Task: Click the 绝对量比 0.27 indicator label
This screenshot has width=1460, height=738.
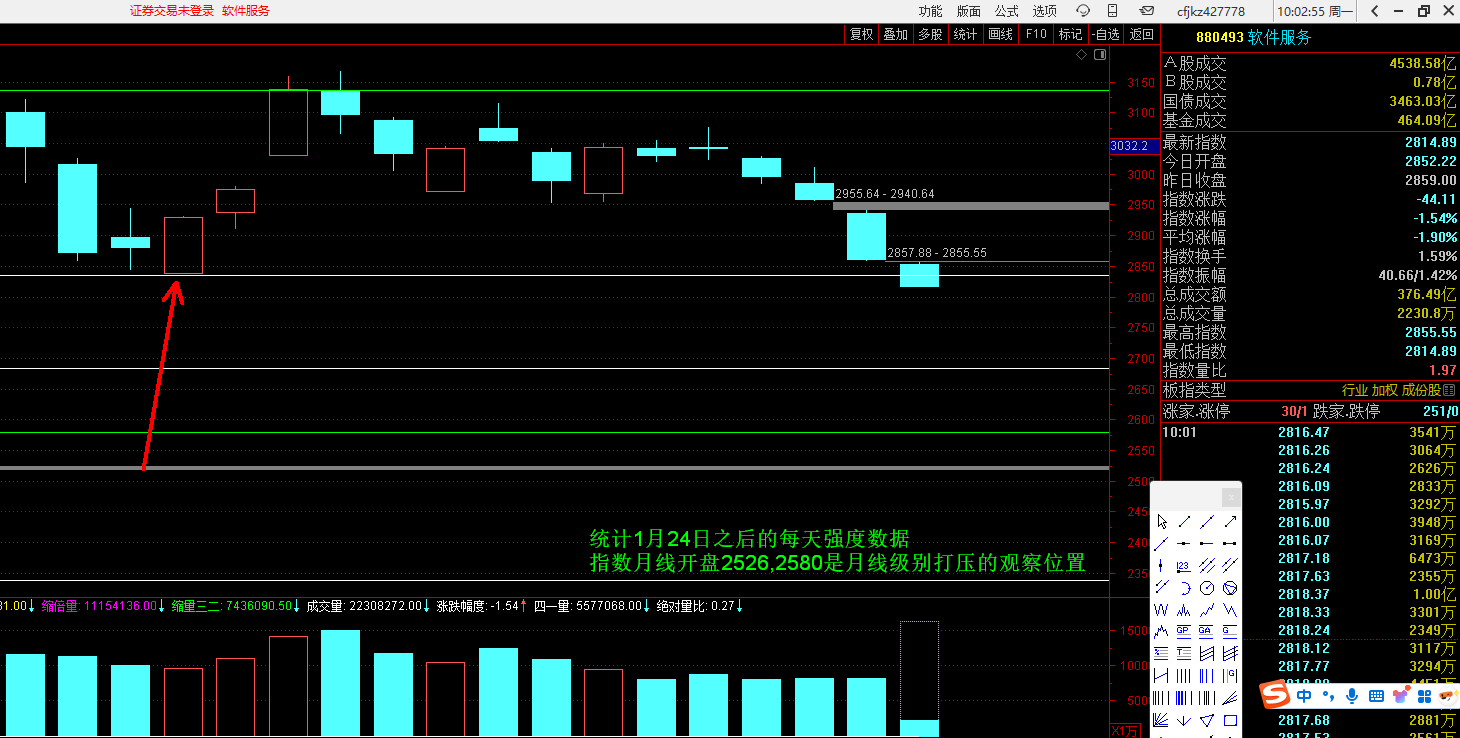Action: [699, 605]
